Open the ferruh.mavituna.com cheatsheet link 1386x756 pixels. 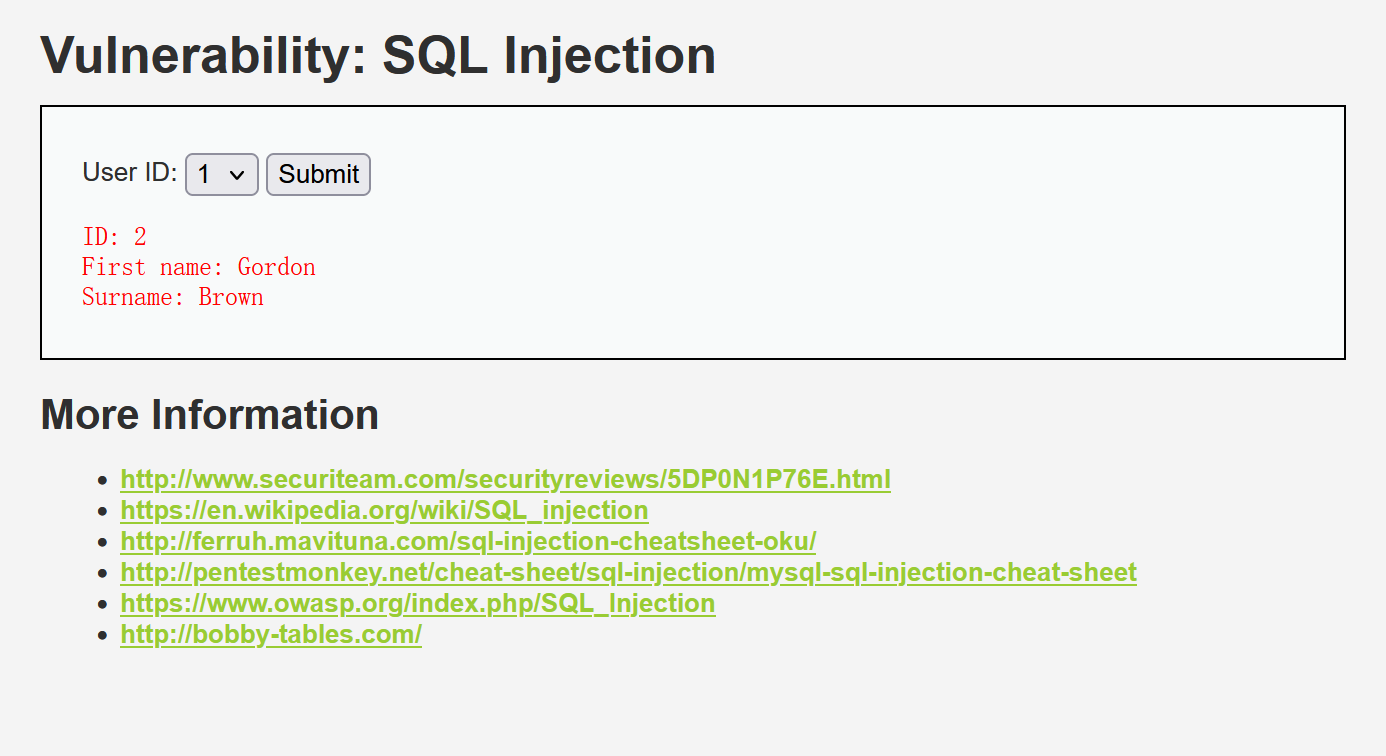468,541
